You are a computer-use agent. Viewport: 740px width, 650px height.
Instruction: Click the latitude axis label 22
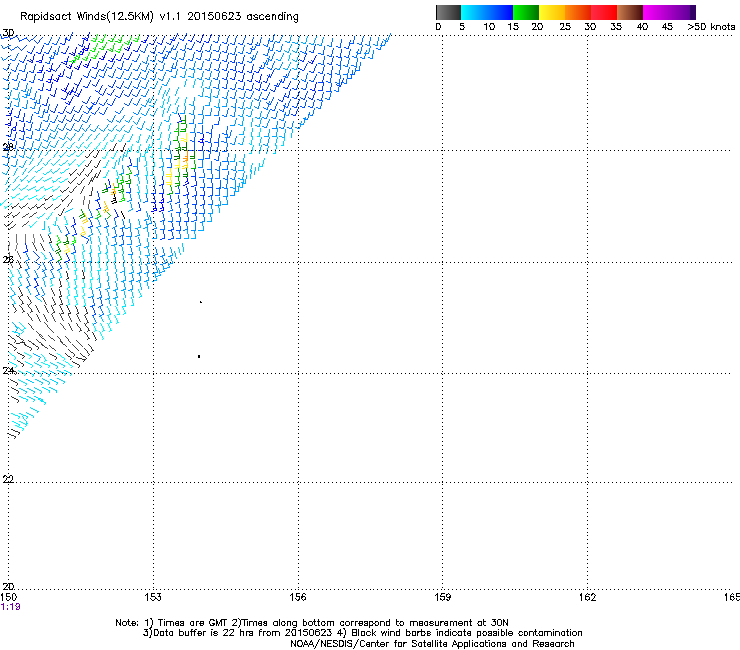[8, 479]
